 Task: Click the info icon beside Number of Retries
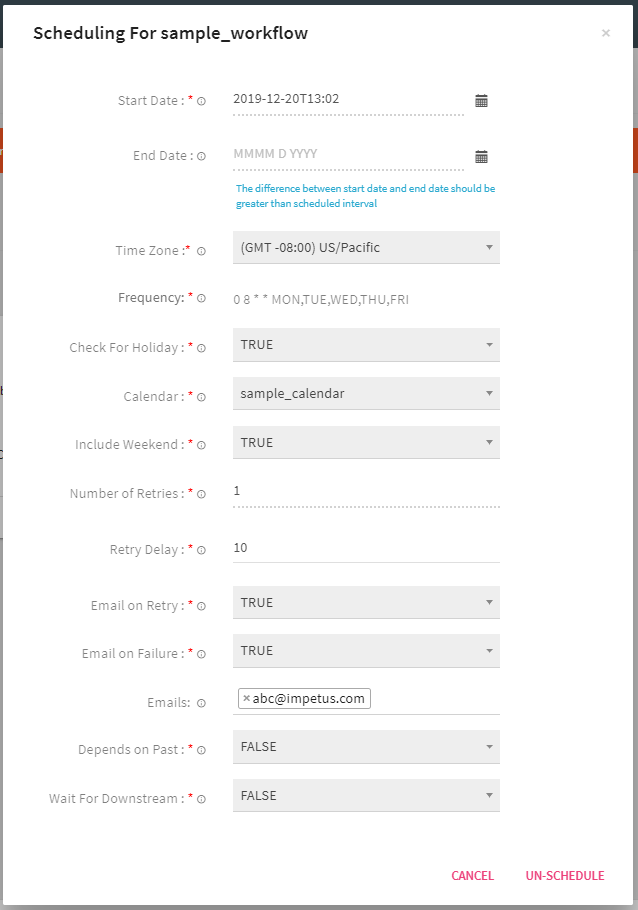pyautogui.click(x=201, y=494)
